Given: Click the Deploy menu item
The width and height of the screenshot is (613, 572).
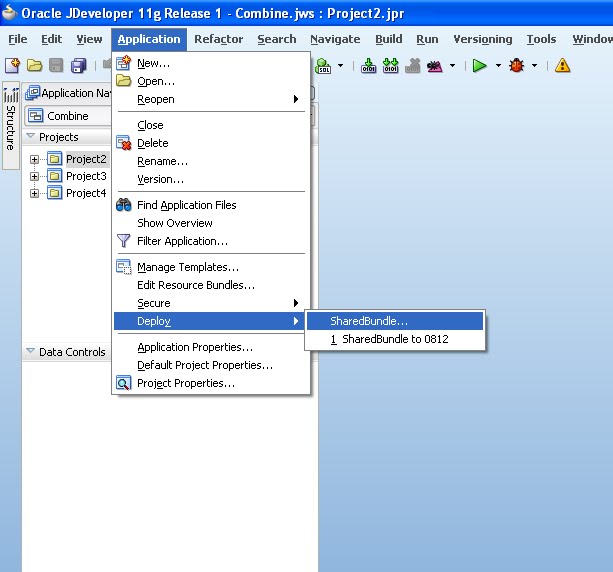Looking at the screenshot, I should point(210,321).
